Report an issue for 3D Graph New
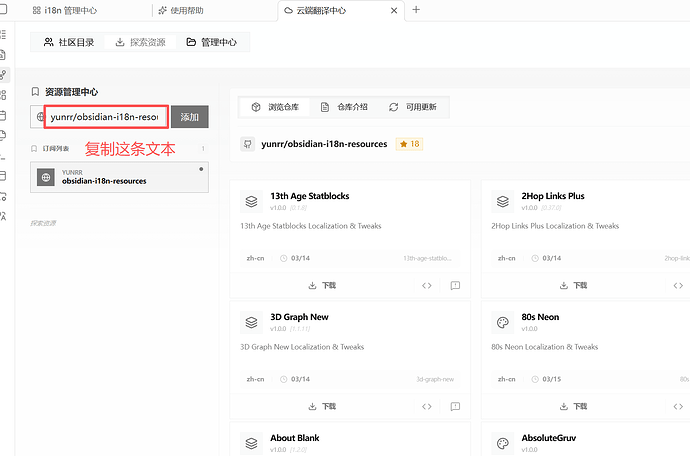Screen dimensions: 690x456 [455, 406]
